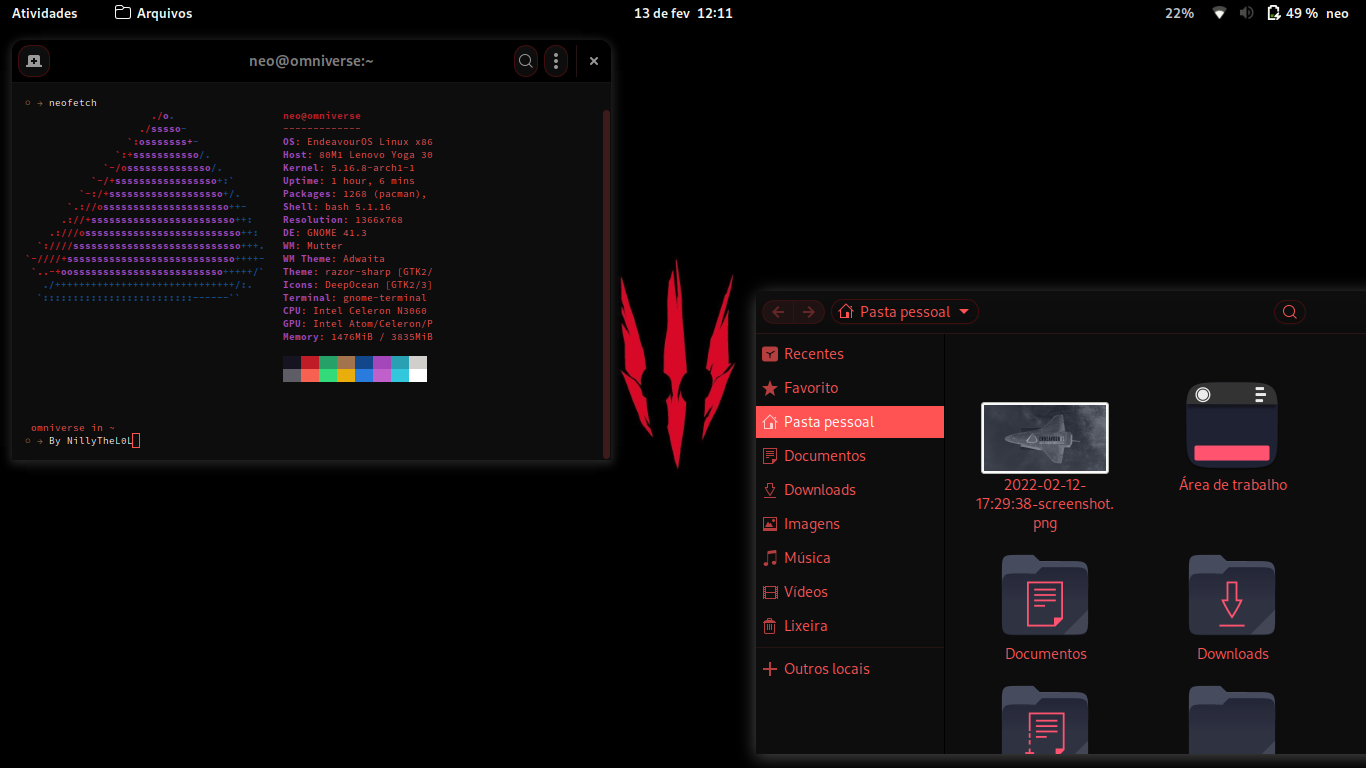Select Pasta pessoal in the sidebar
This screenshot has width=1366, height=768.
pyautogui.click(x=850, y=422)
